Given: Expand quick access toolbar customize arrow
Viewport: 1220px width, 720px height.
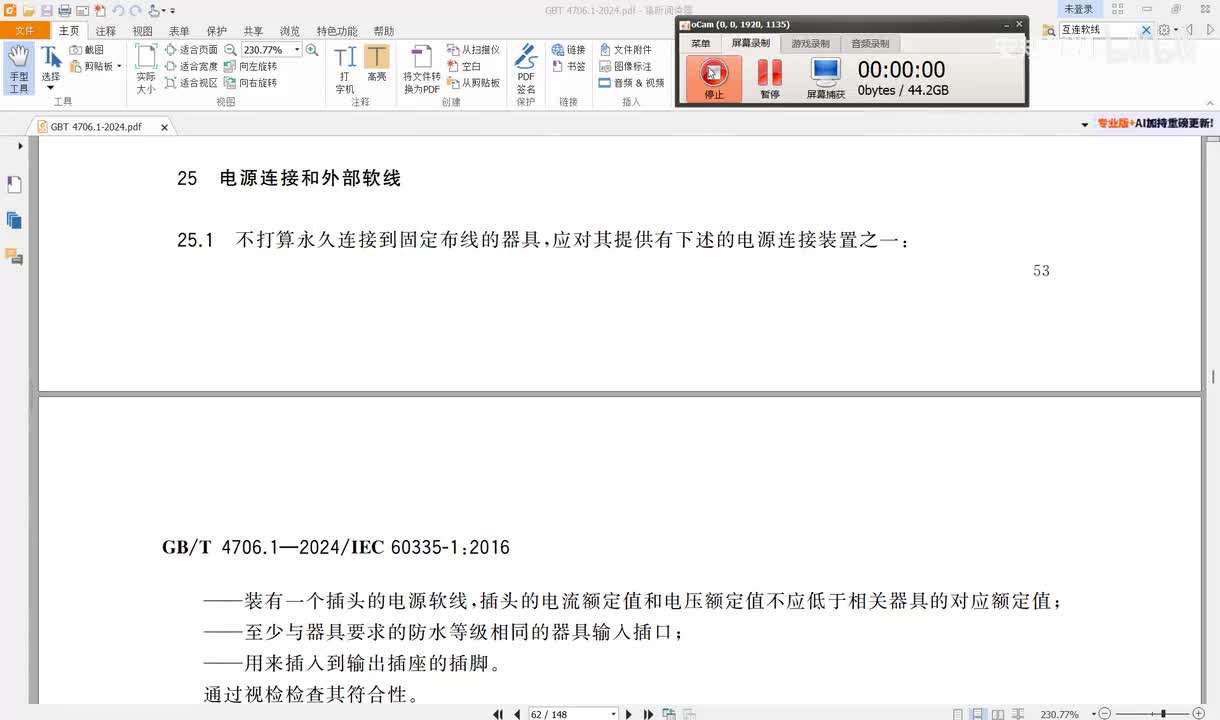Looking at the screenshot, I should tap(172, 11).
